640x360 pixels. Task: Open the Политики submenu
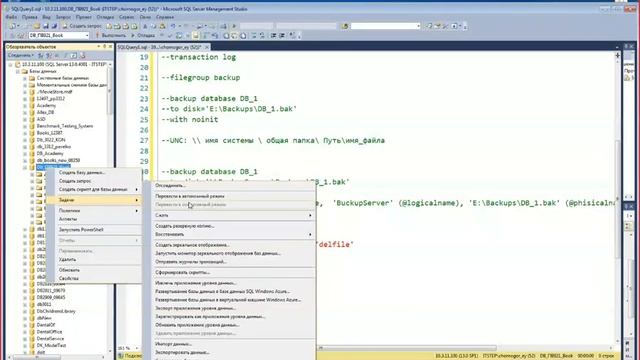click(x=94, y=211)
